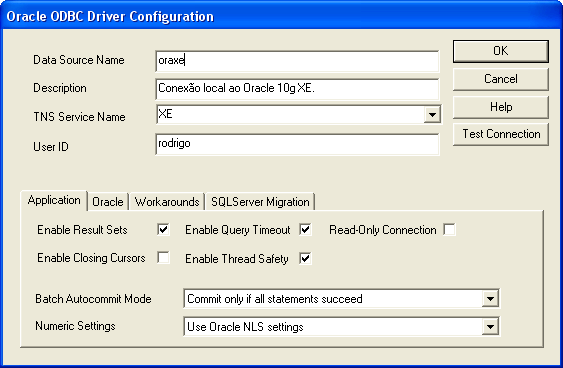Click into the Description text field

point(297,89)
